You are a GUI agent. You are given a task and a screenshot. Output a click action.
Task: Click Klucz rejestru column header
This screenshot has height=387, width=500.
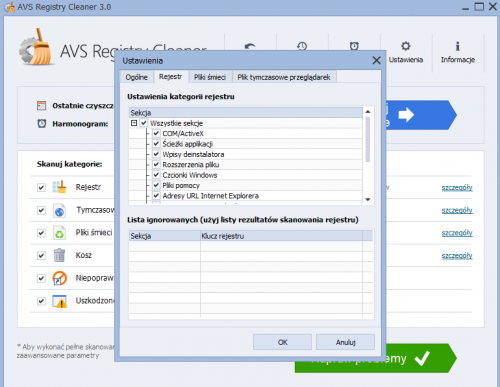pos(281,236)
